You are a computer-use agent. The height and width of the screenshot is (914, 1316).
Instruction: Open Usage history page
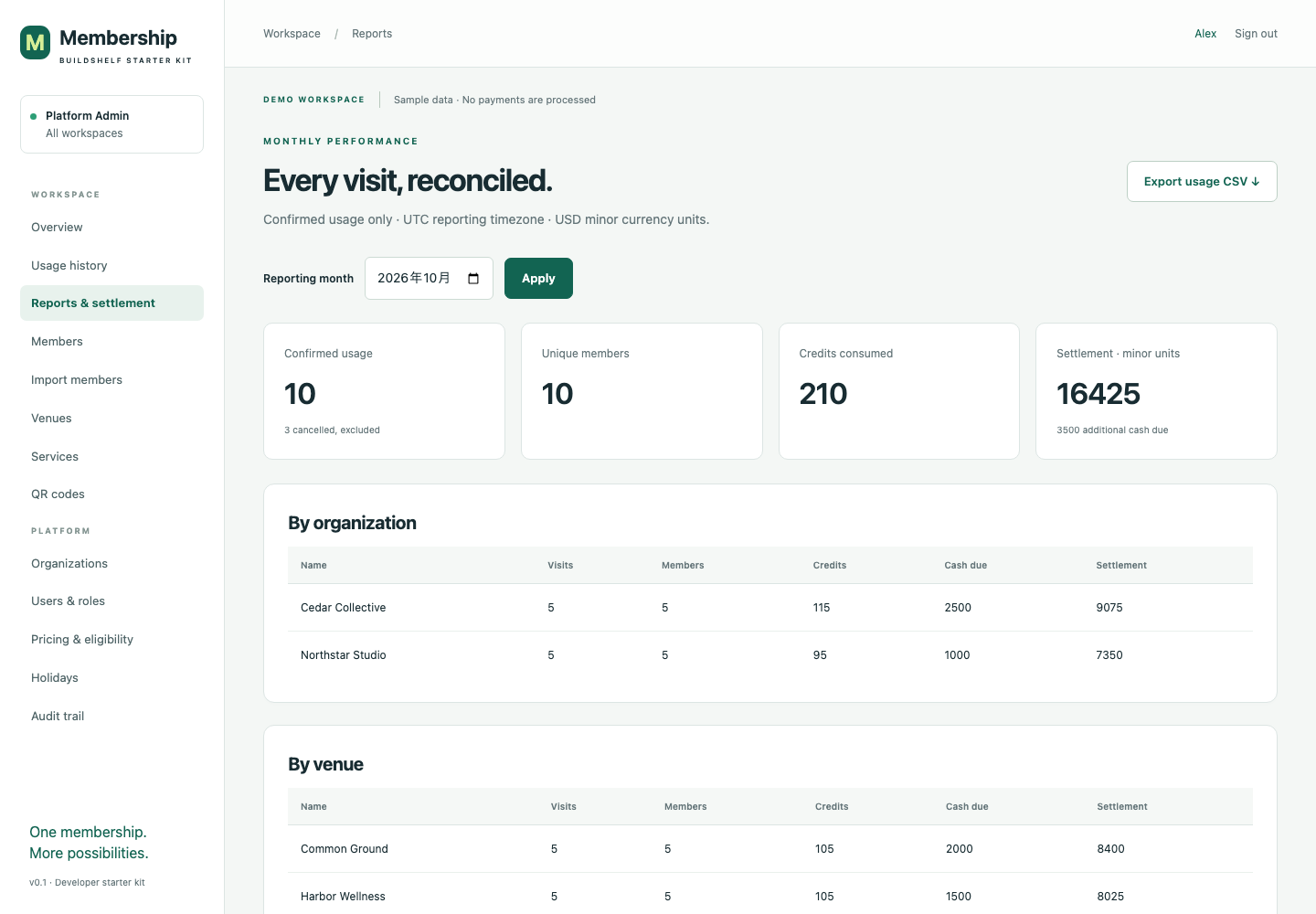[x=111, y=265]
